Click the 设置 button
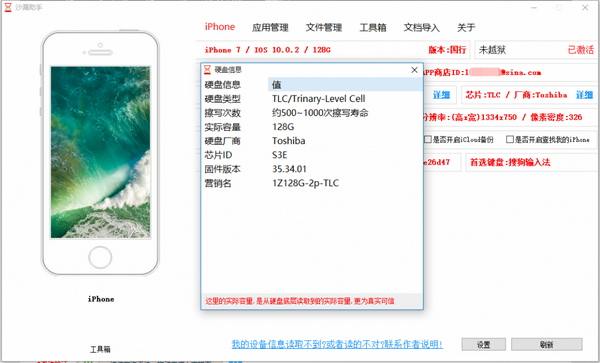Screen dimensions: 600x363 pos(484,344)
